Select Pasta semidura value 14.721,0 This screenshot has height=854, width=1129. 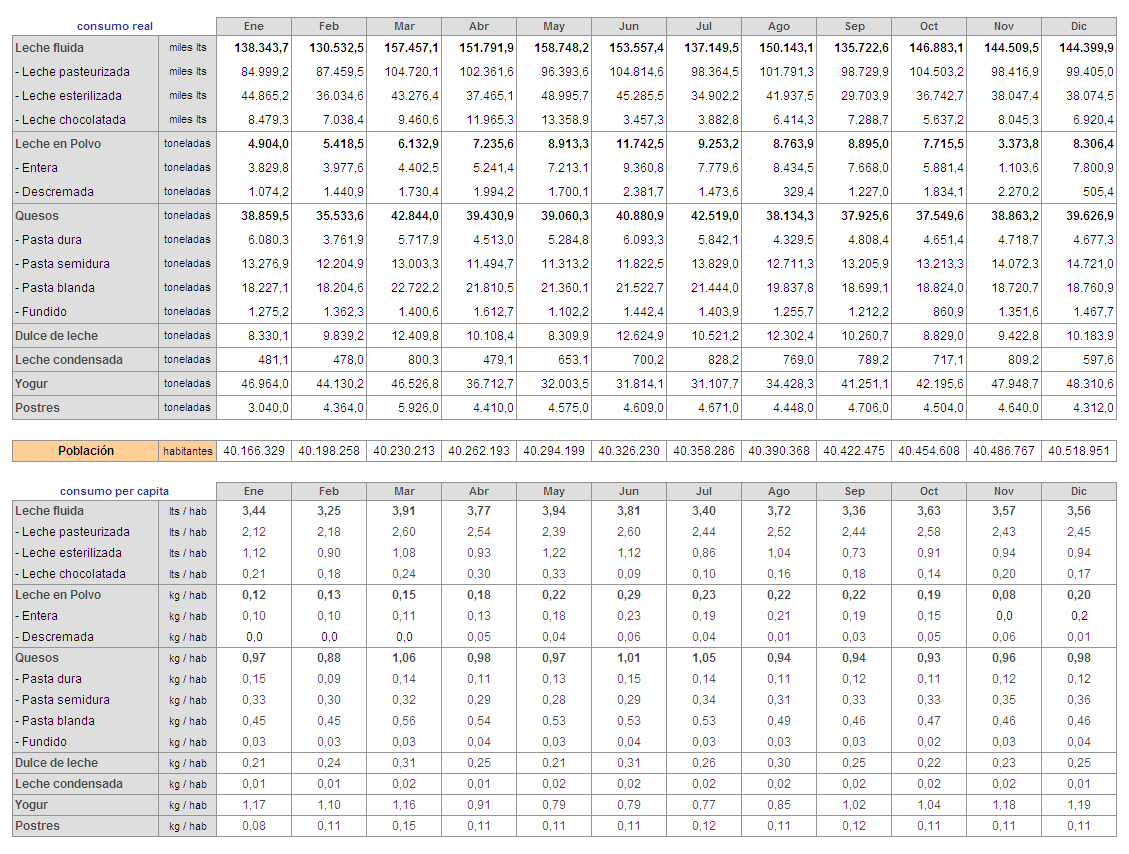coord(1089,264)
